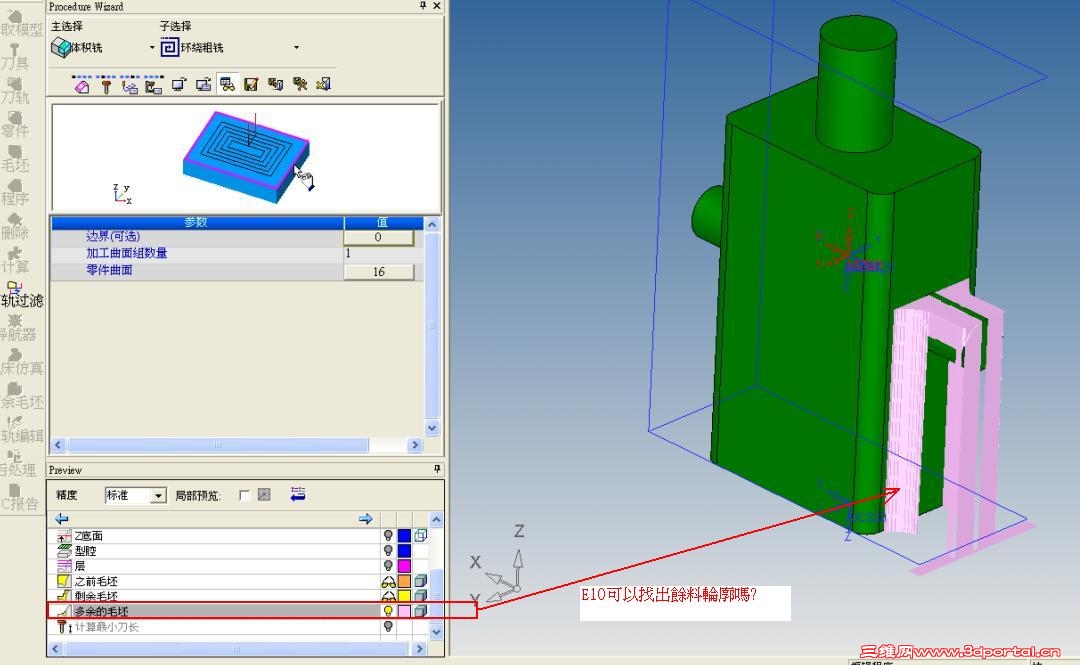Screen dimensions: 1080x665
Task: Click the blue color swatch for Z底面
Action: pos(404,535)
